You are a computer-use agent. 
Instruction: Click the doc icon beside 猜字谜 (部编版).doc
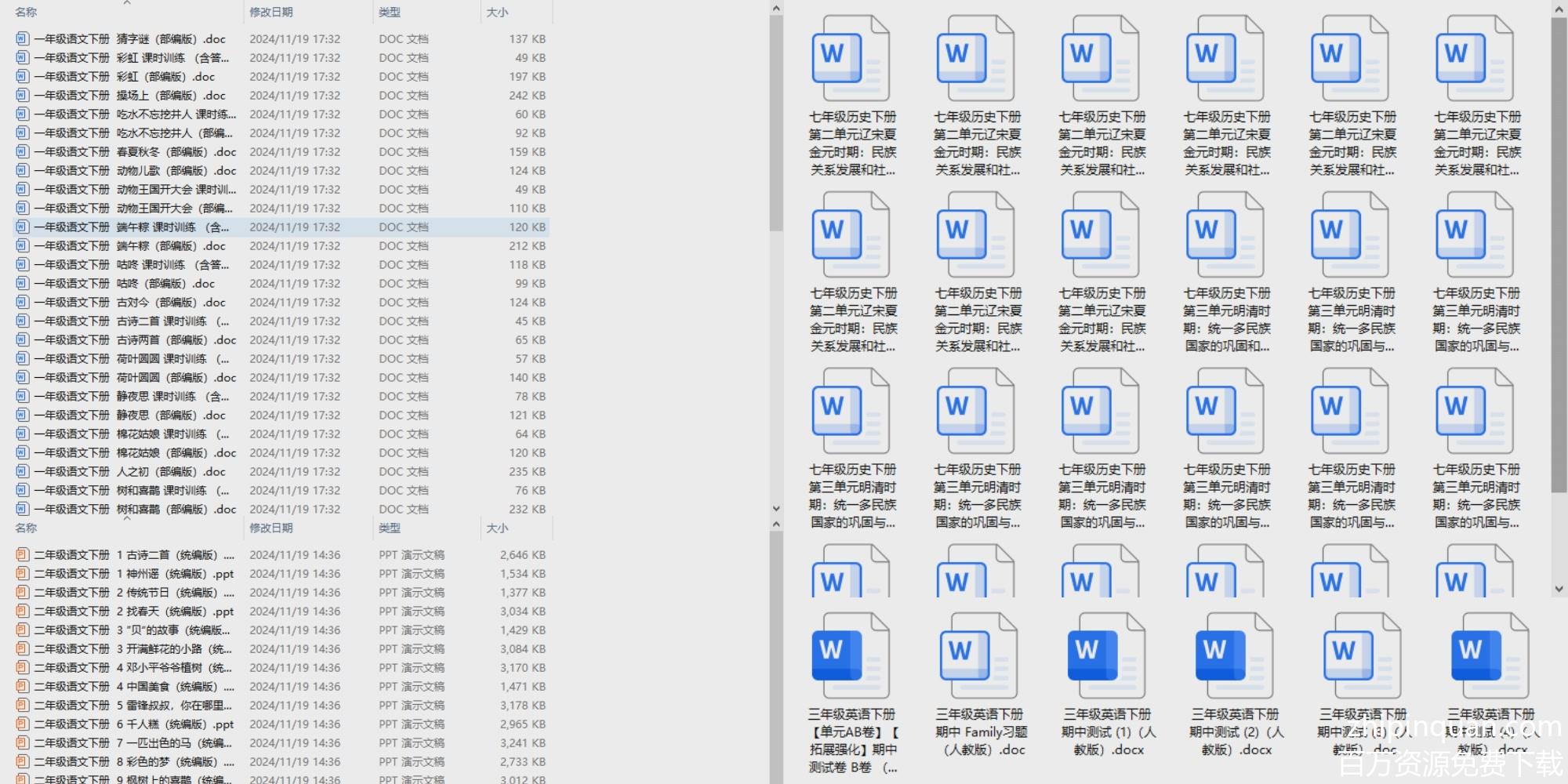point(22,38)
